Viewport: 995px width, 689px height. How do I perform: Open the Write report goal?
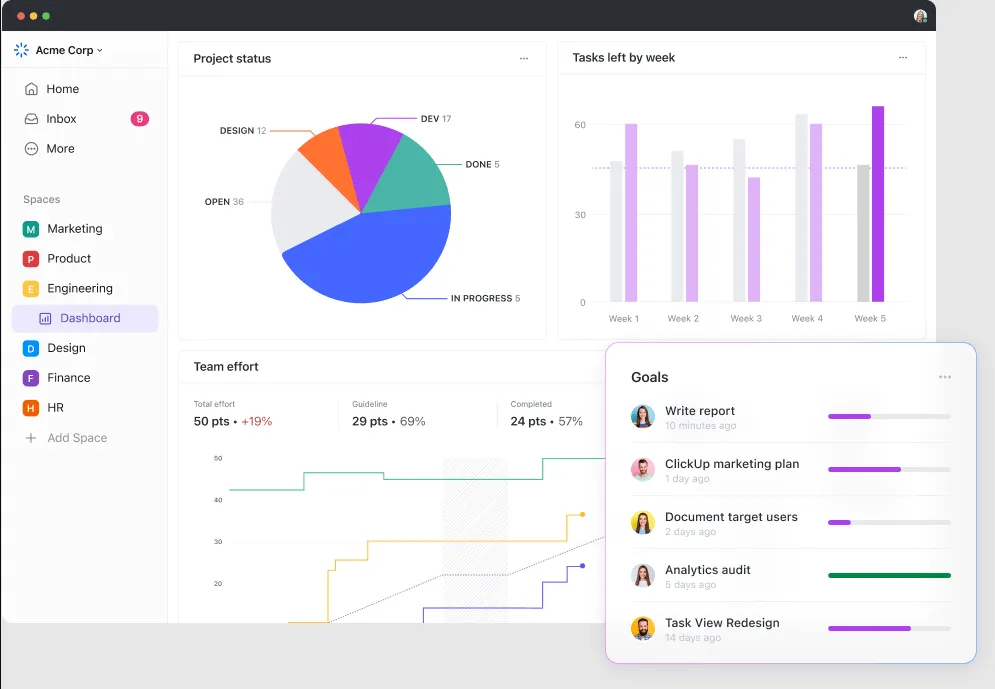tap(700, 410)
